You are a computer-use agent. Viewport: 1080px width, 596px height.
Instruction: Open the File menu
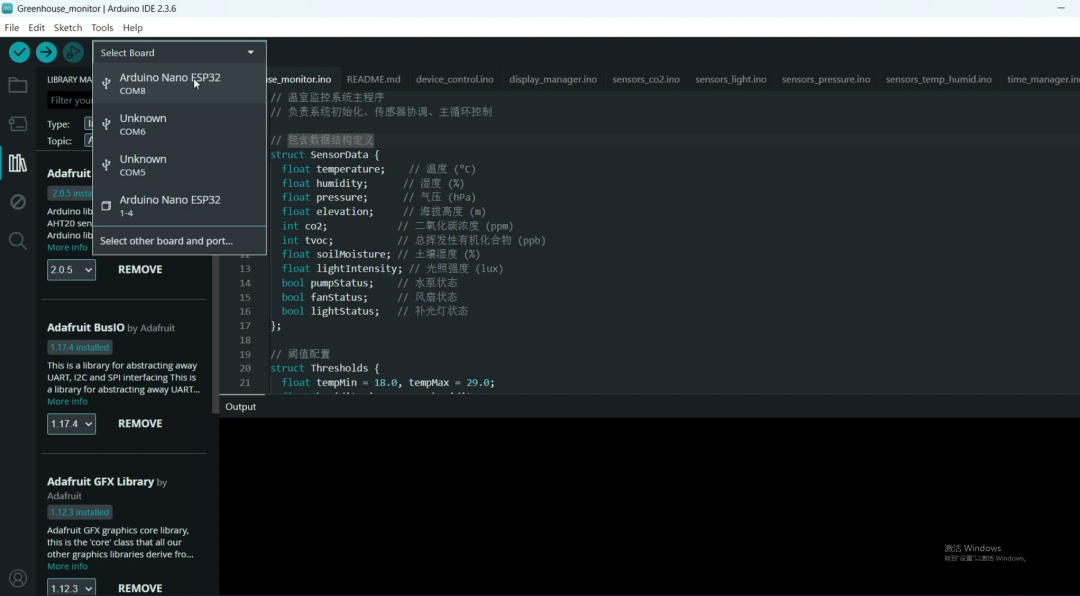[12, 28]
